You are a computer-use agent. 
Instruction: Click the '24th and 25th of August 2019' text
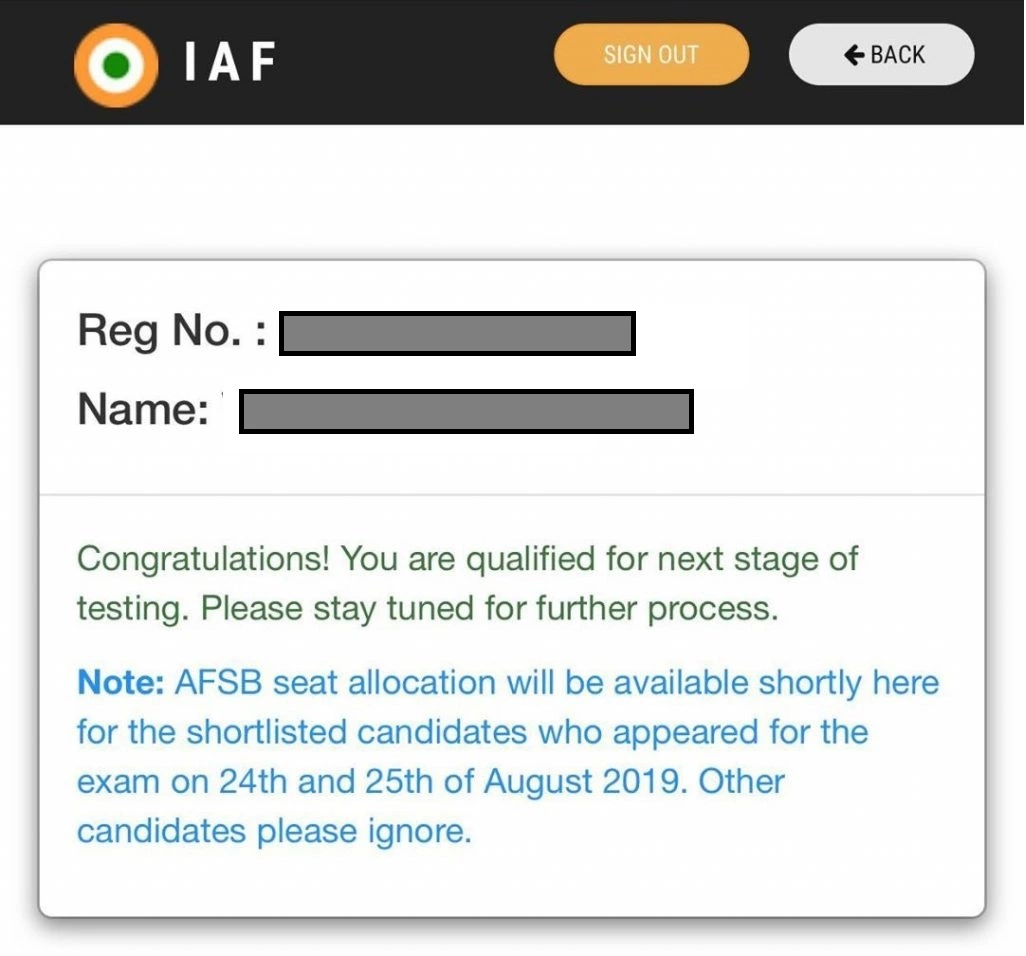click(453, 782)
